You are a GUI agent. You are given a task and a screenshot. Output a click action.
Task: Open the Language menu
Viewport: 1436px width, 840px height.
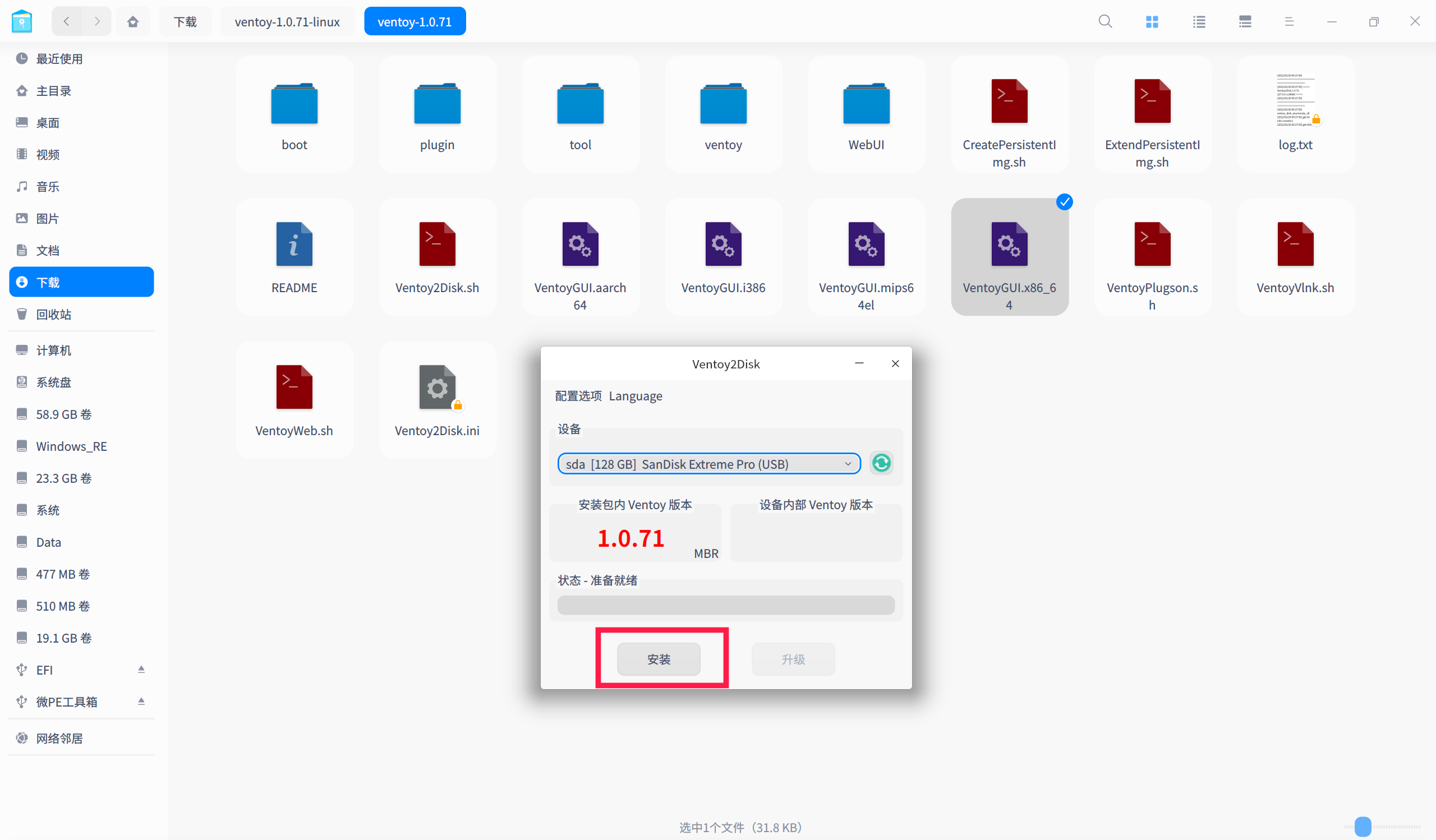point(636,396)
